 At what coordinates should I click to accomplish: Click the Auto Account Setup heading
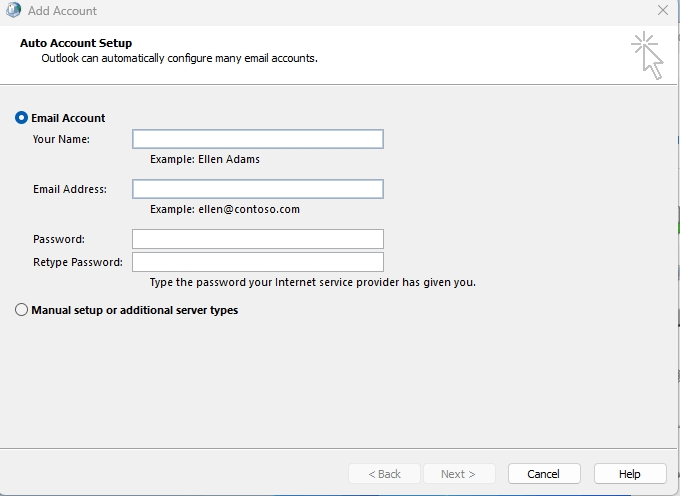(x=76, y=43)
